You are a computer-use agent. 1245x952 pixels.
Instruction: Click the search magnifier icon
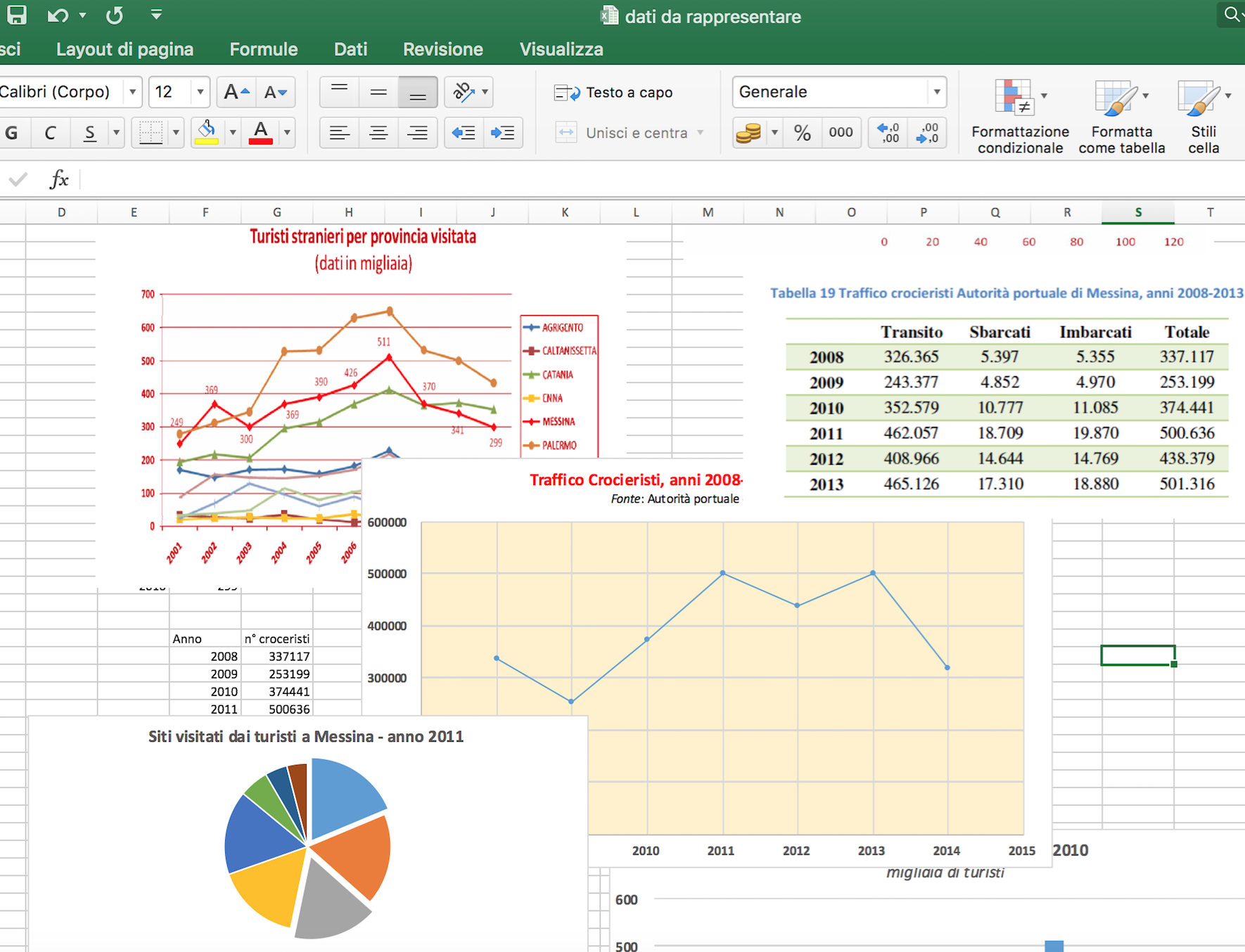(x=1231, y=14)
